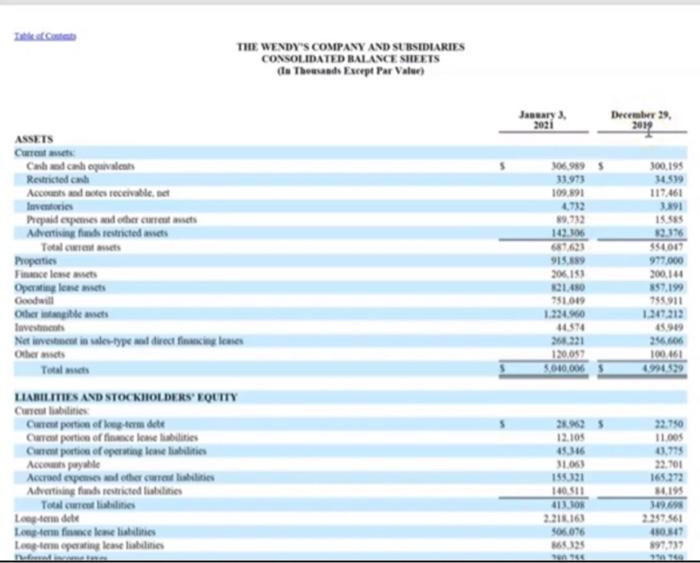The image size is (700, 563).
Task: Click 'Current portion of finance lease liabilities'
Action: [112, 437]
